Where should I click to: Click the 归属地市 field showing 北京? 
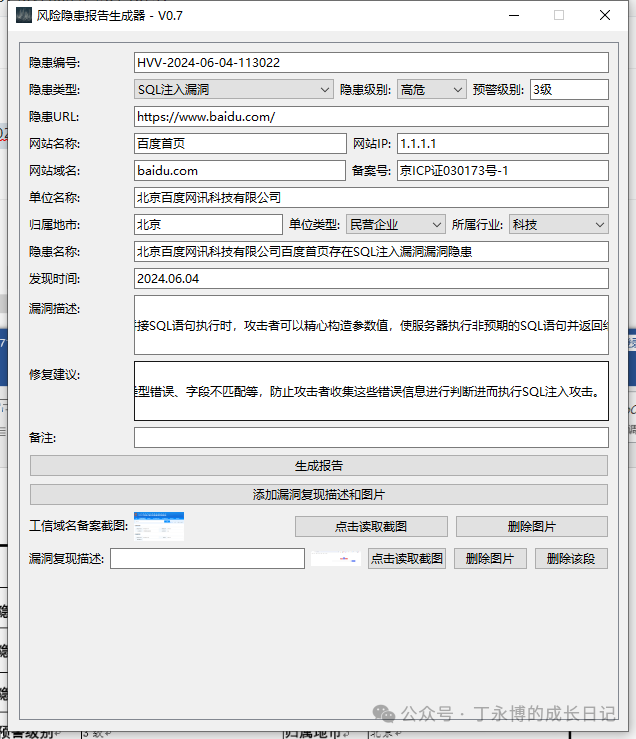208,225
